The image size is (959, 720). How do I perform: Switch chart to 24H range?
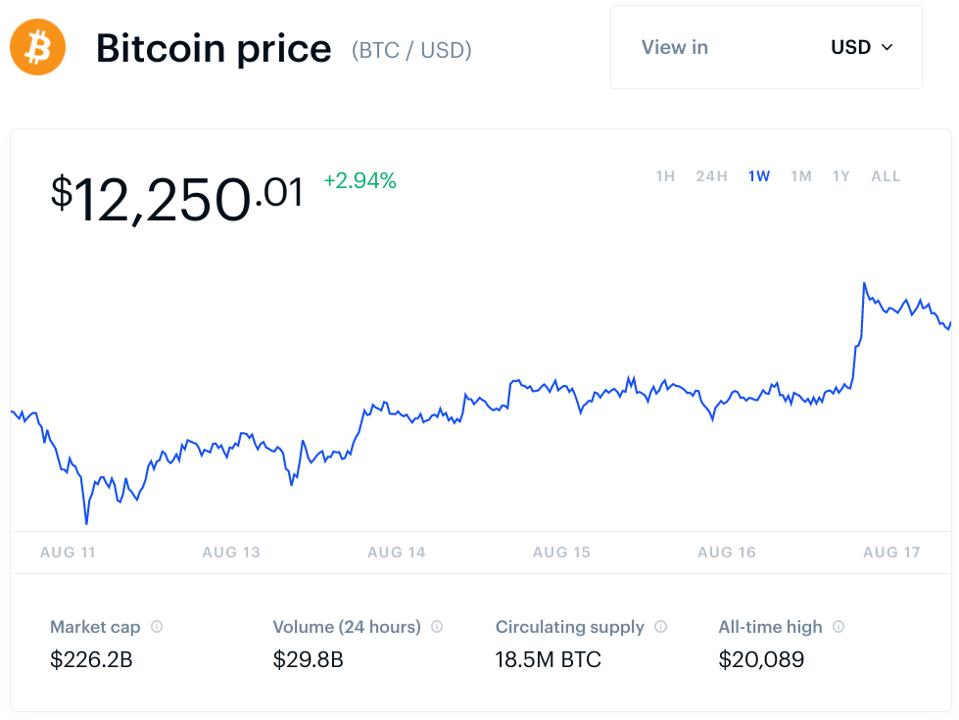711,176
